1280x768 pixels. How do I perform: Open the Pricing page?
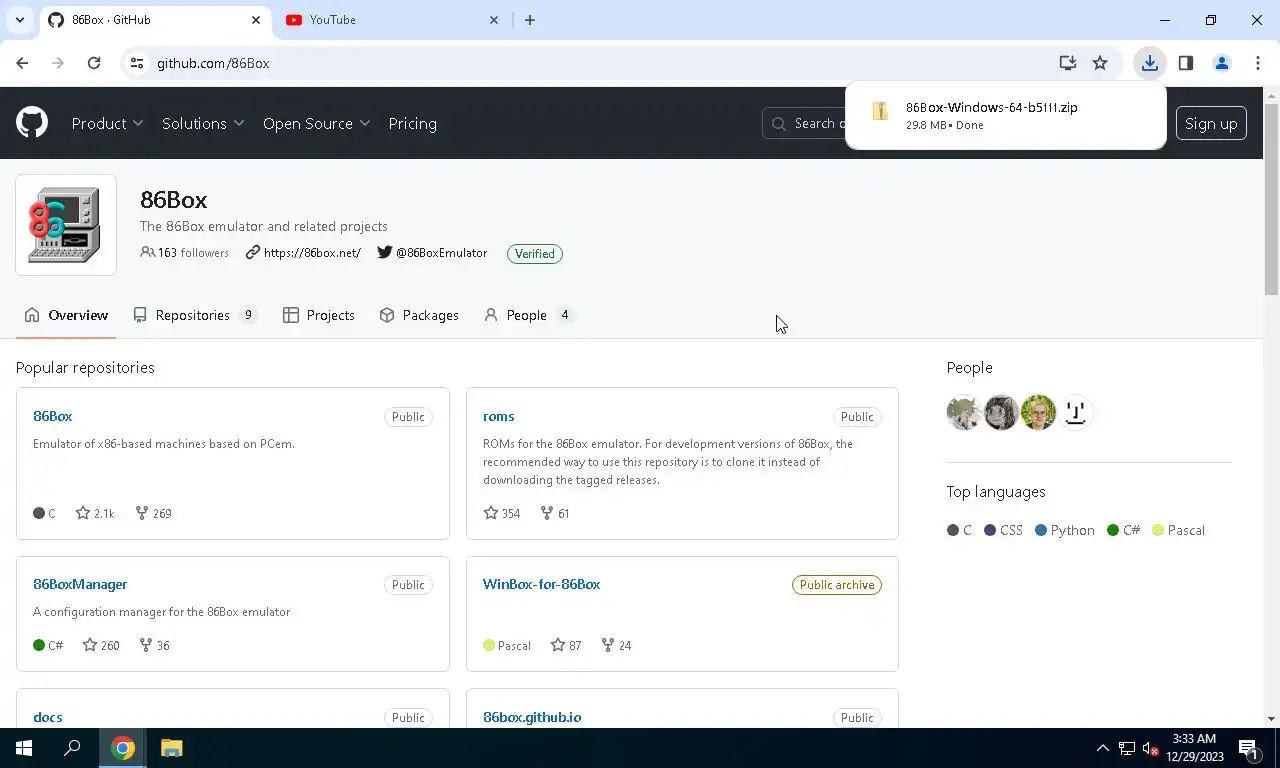412,123
